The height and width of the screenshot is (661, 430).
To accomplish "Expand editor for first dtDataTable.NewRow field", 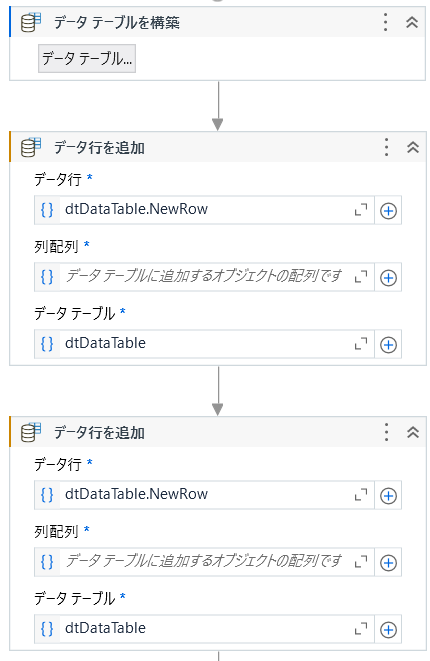I will click(360, 210).
